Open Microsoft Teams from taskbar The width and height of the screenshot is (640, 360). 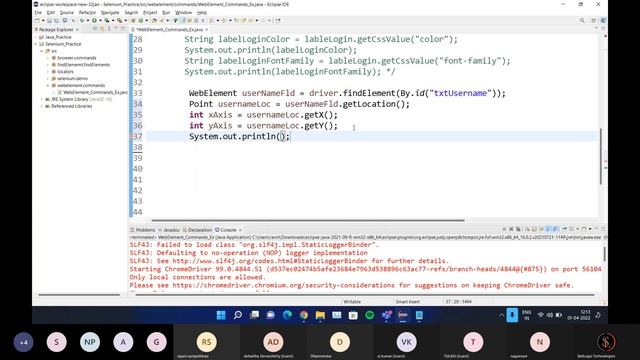pos(386,315)
